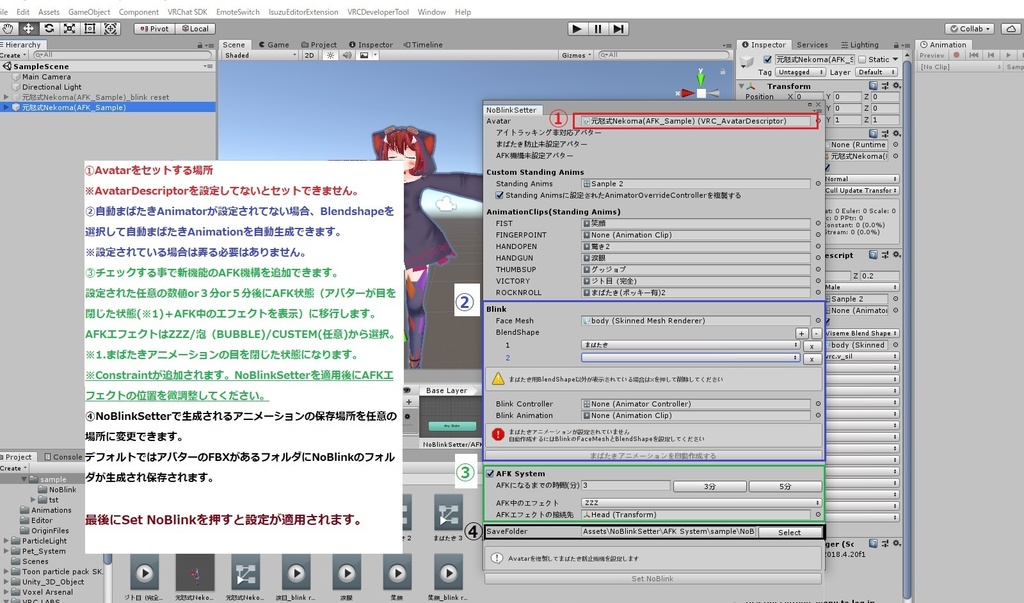Select the Rect Transform tool
The image size is (1024, 603).
(89, 29)
